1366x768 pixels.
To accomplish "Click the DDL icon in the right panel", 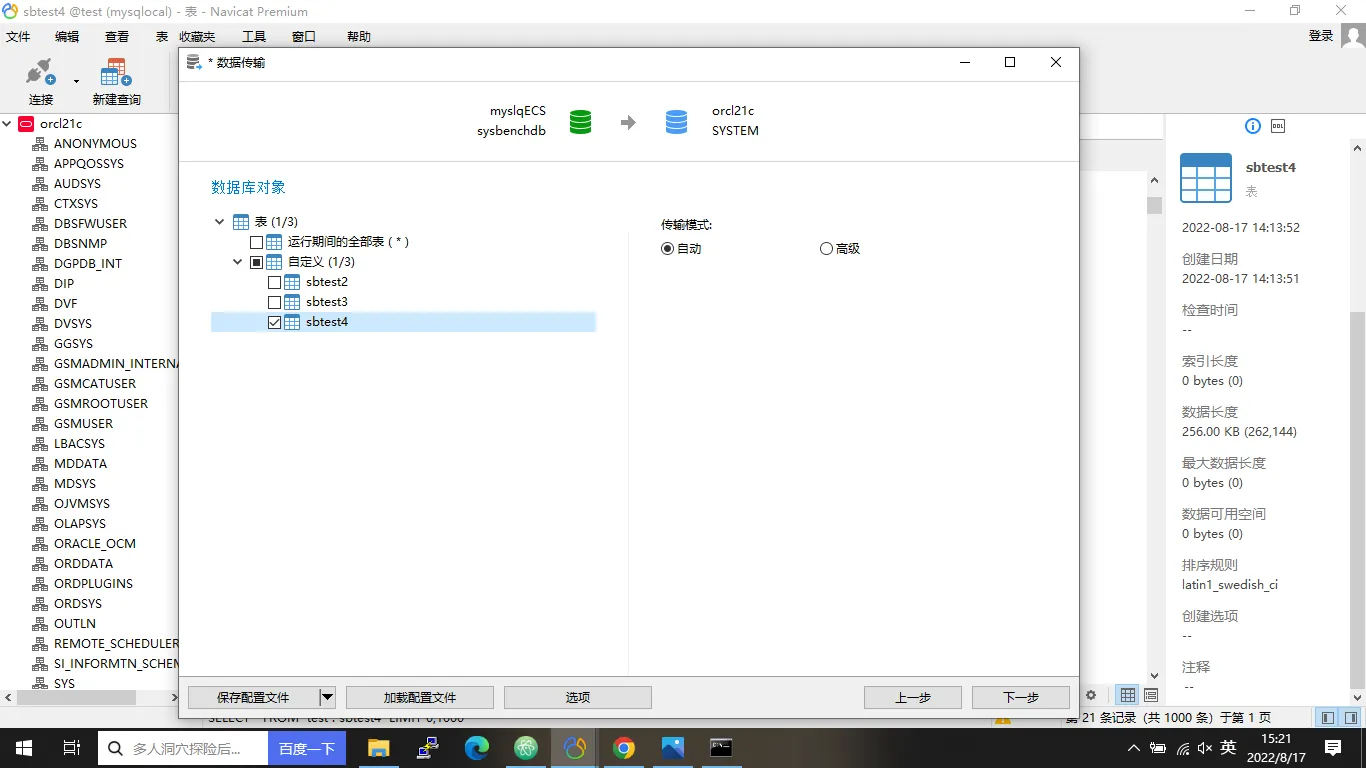I will pos(1278,126).
